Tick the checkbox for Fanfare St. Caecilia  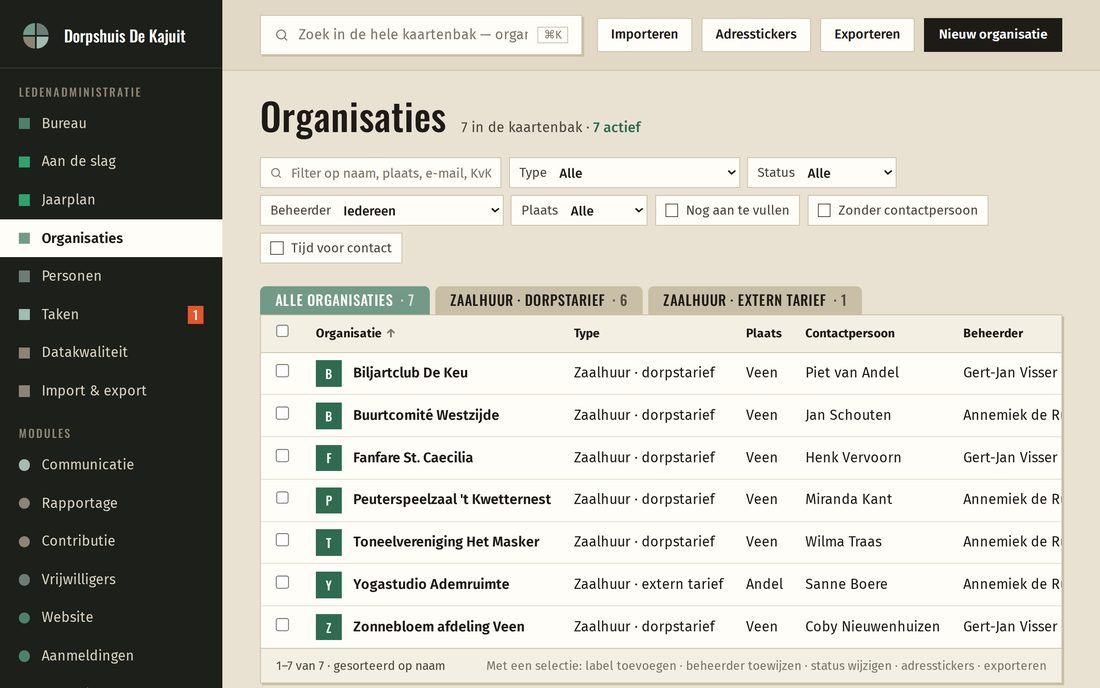282,455
